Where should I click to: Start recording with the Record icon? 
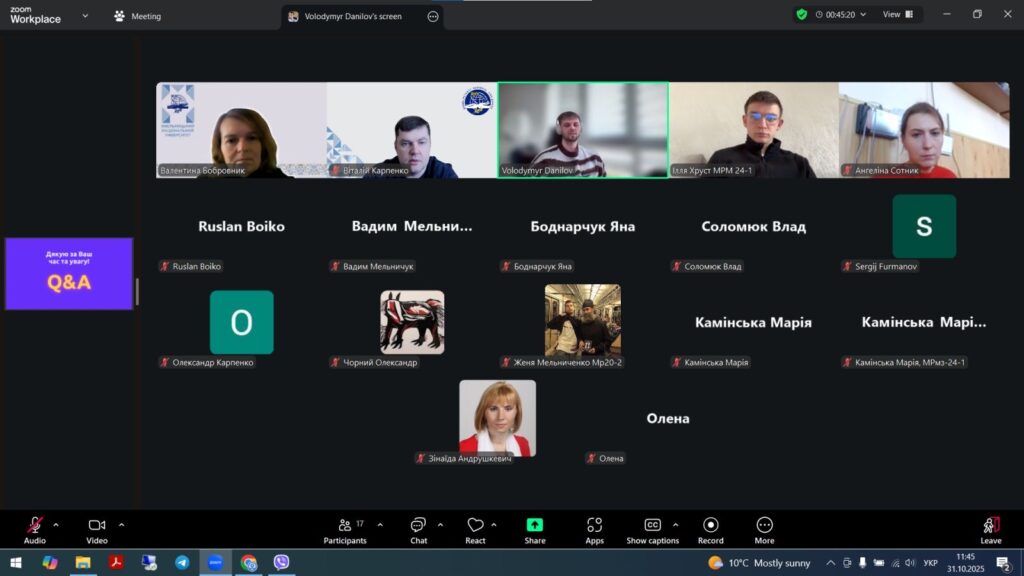click(x=711, y=526)
